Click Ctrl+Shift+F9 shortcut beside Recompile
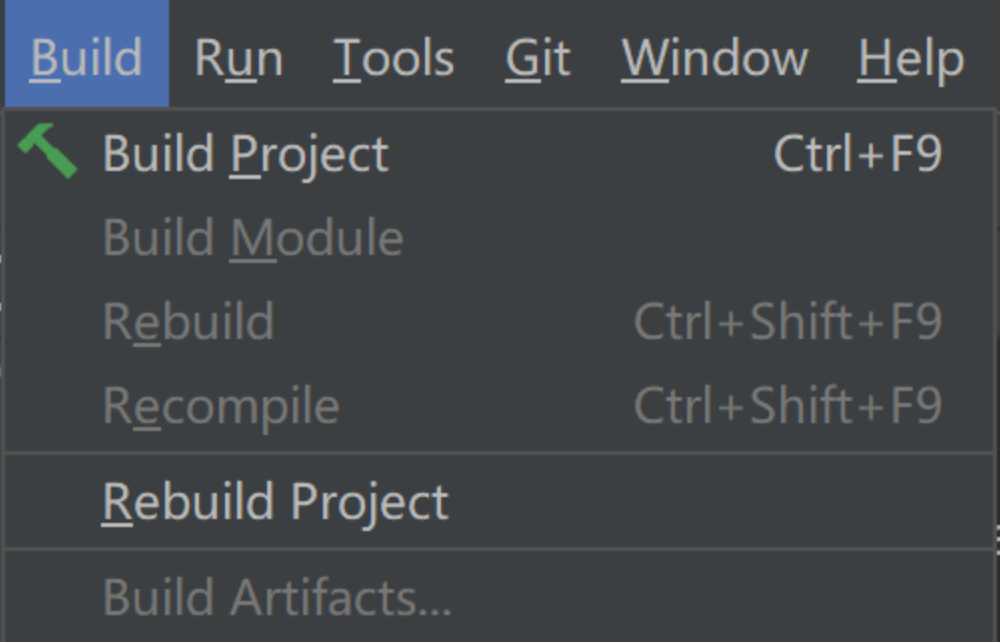Viewport: 1000px width, 642px height. click(x=787, y=407)
